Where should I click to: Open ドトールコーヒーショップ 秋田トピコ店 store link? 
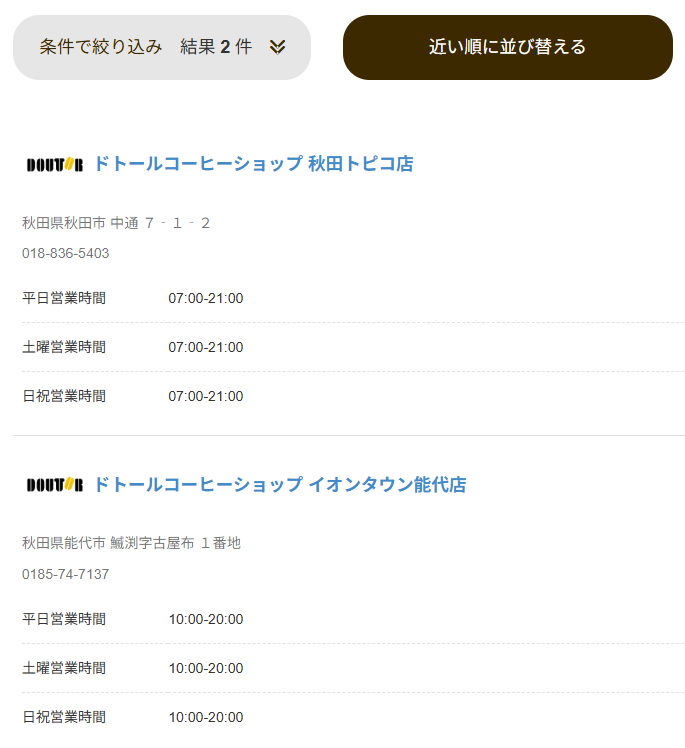[253, 164]
